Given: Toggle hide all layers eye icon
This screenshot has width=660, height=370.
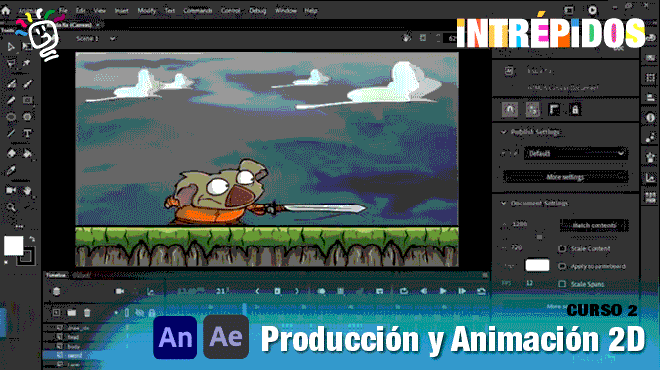Looking at the screenshot, I should coord(139,313).
